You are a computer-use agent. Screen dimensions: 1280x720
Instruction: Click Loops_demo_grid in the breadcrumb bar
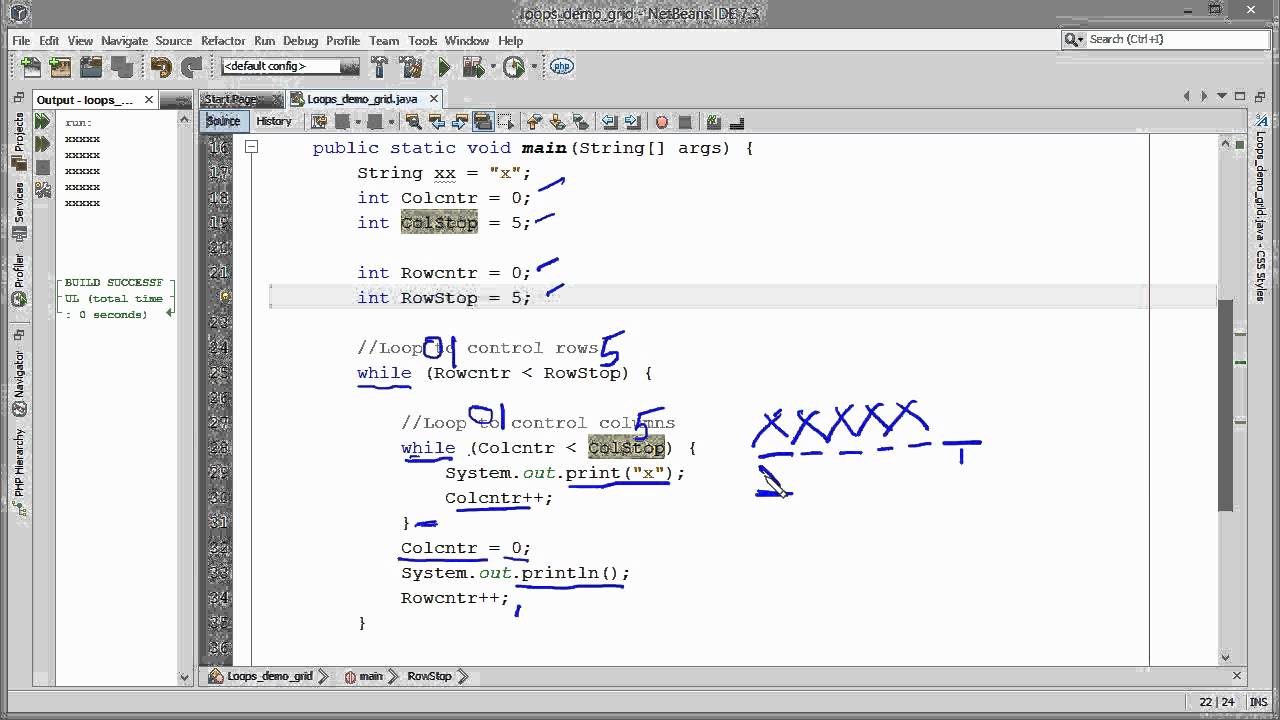tap(261, 676)
